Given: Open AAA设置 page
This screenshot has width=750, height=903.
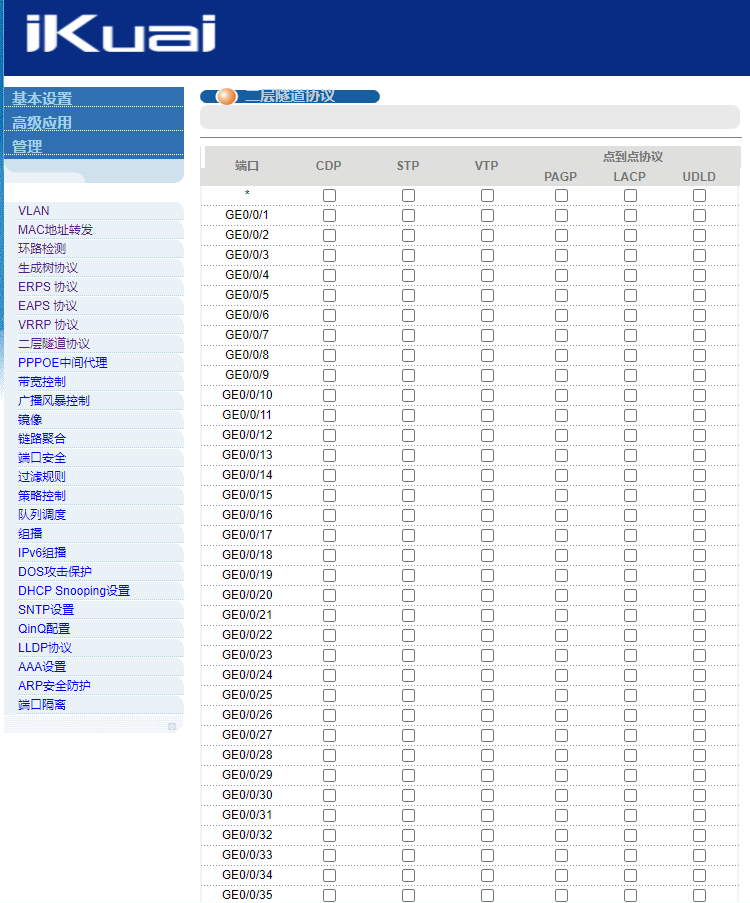Looking at the screenshot, I should 42,667.
